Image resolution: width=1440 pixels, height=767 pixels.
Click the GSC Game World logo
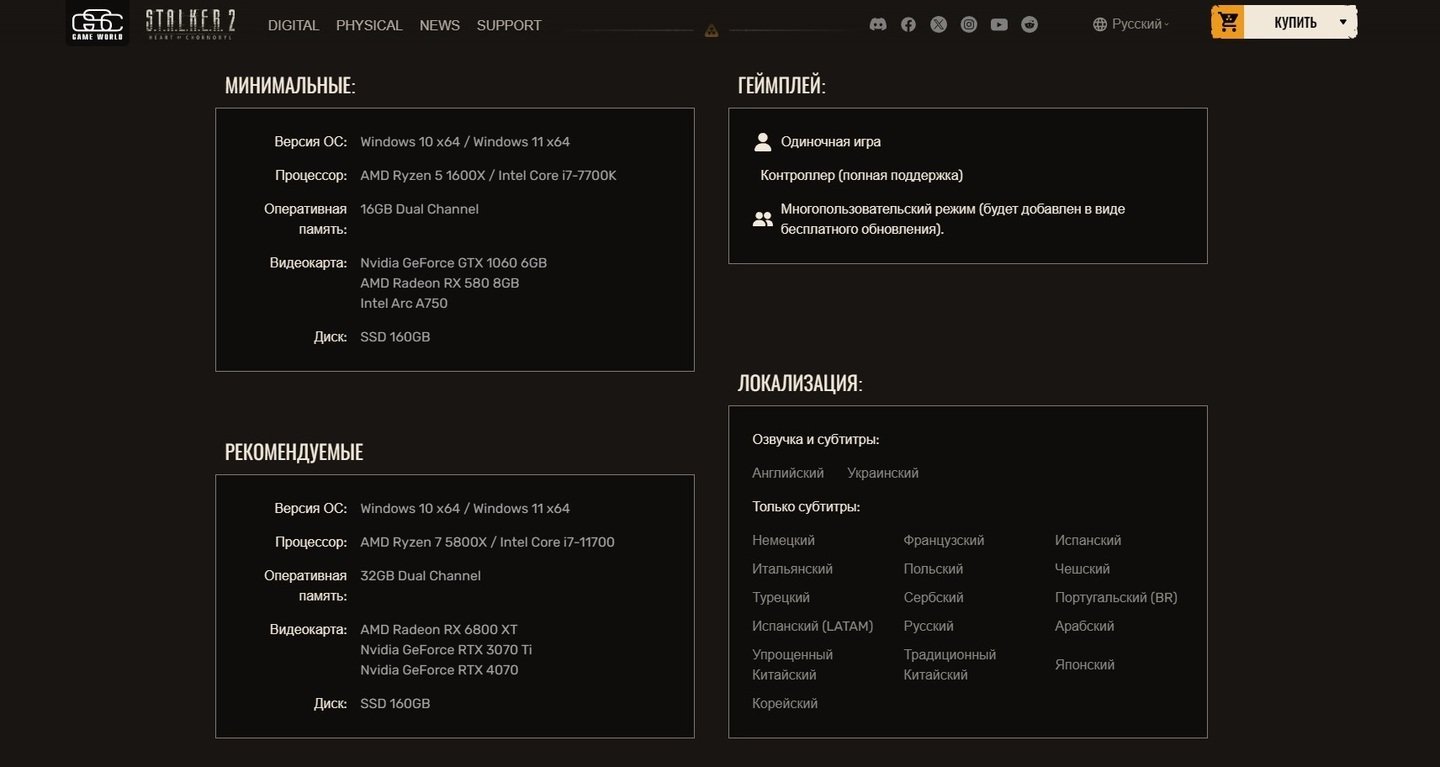[x=97, y=22]
